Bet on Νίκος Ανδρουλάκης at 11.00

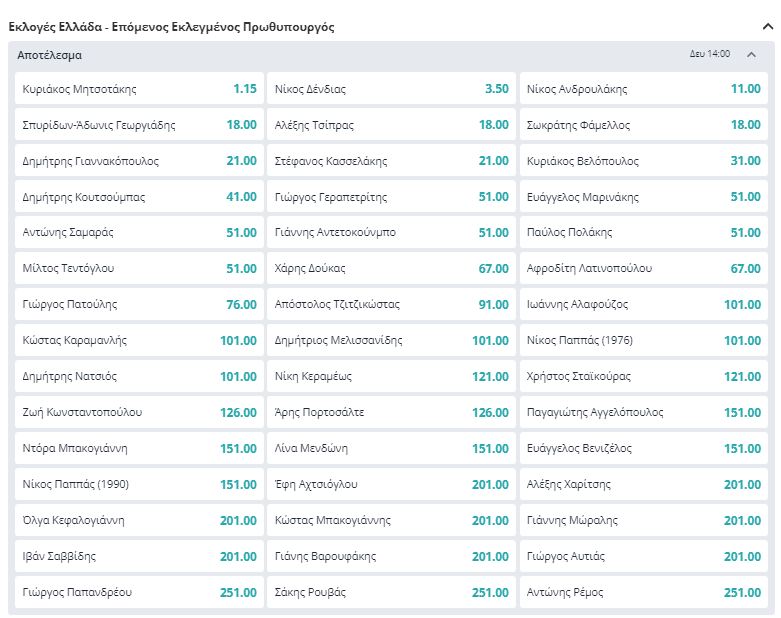tap(643, 89)
